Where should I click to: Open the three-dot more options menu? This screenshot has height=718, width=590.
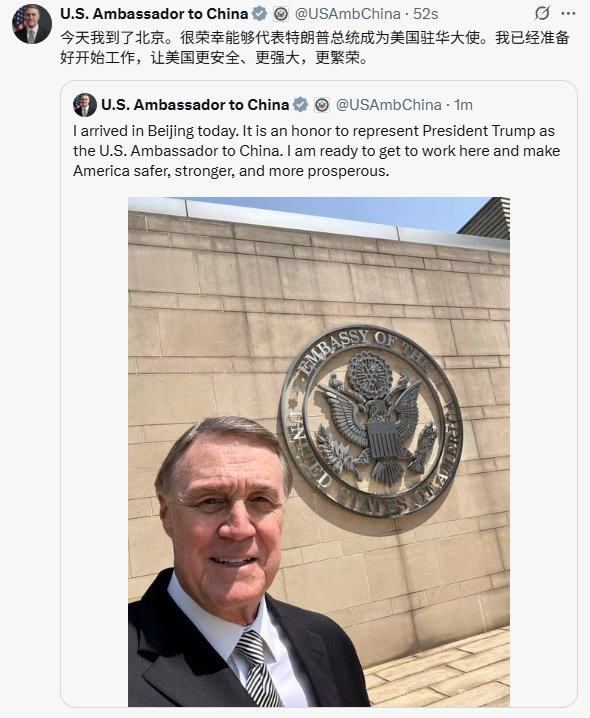coord(568,14)
